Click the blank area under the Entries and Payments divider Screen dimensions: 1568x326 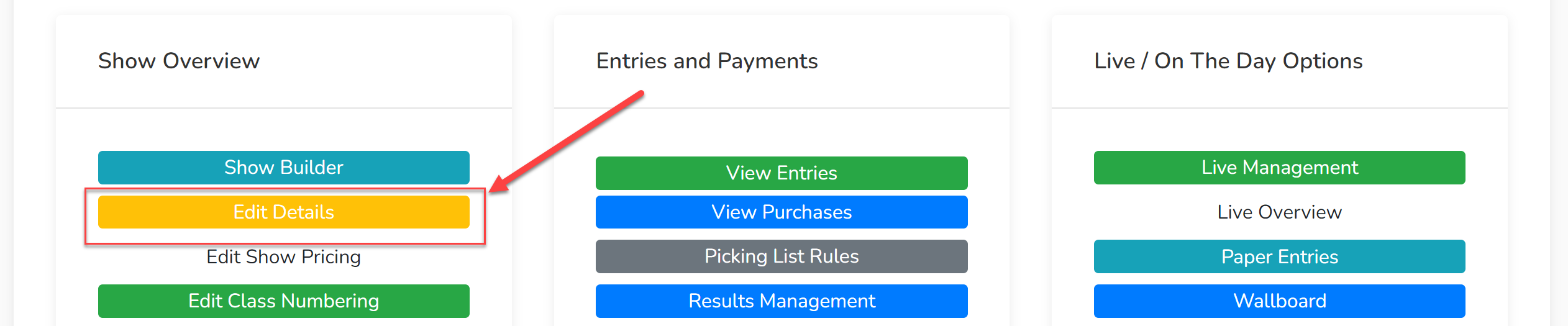(x=782, y=132)
